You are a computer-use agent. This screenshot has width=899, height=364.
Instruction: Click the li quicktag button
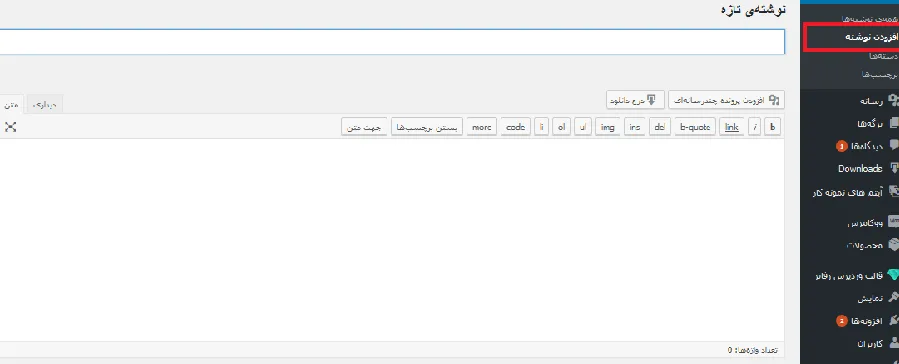(x=541, y=127)
